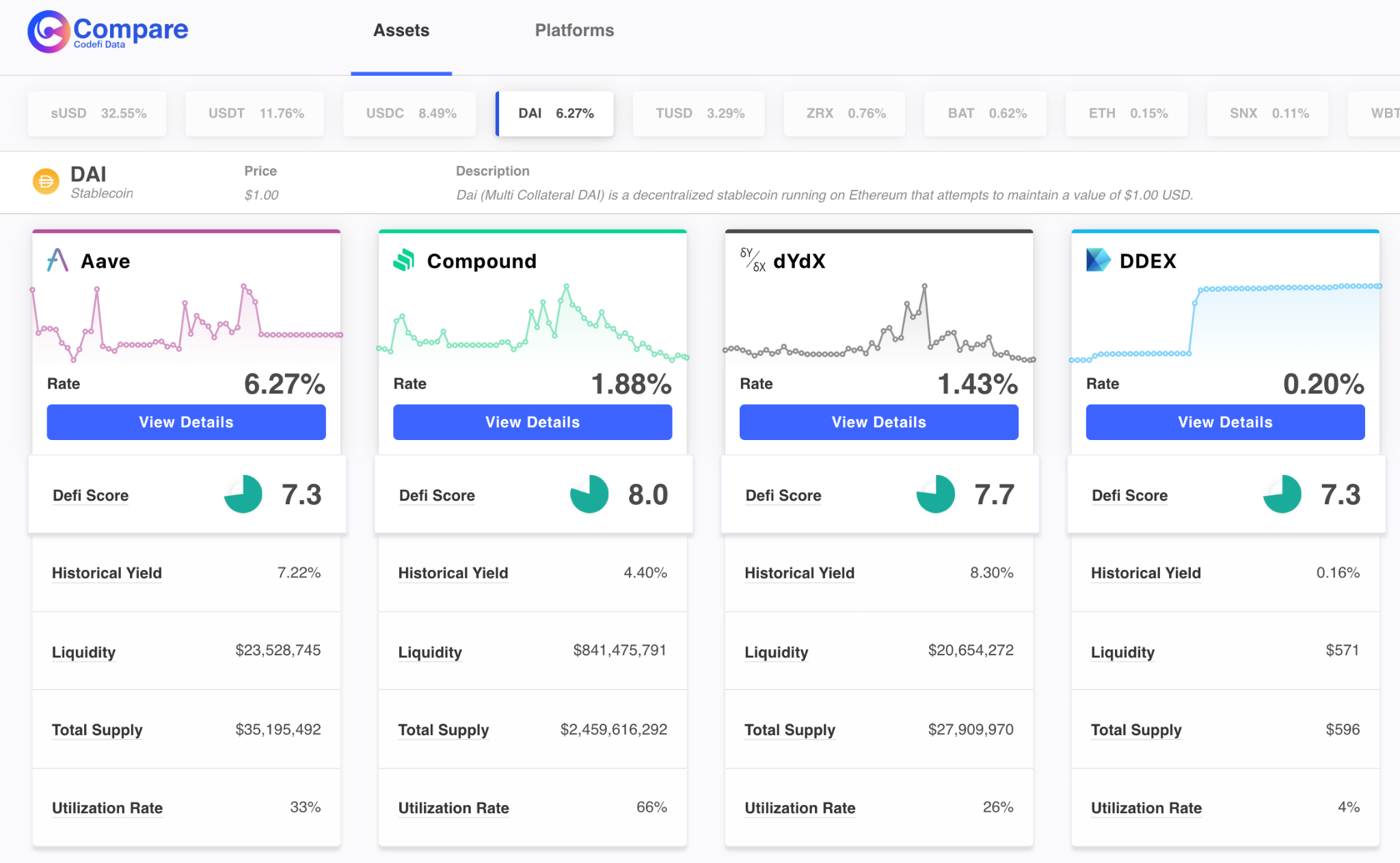This screenshot has width=1400, height=863.
Task: Click Compound's Utilization Rate label
Action: [x=453, y=808]
